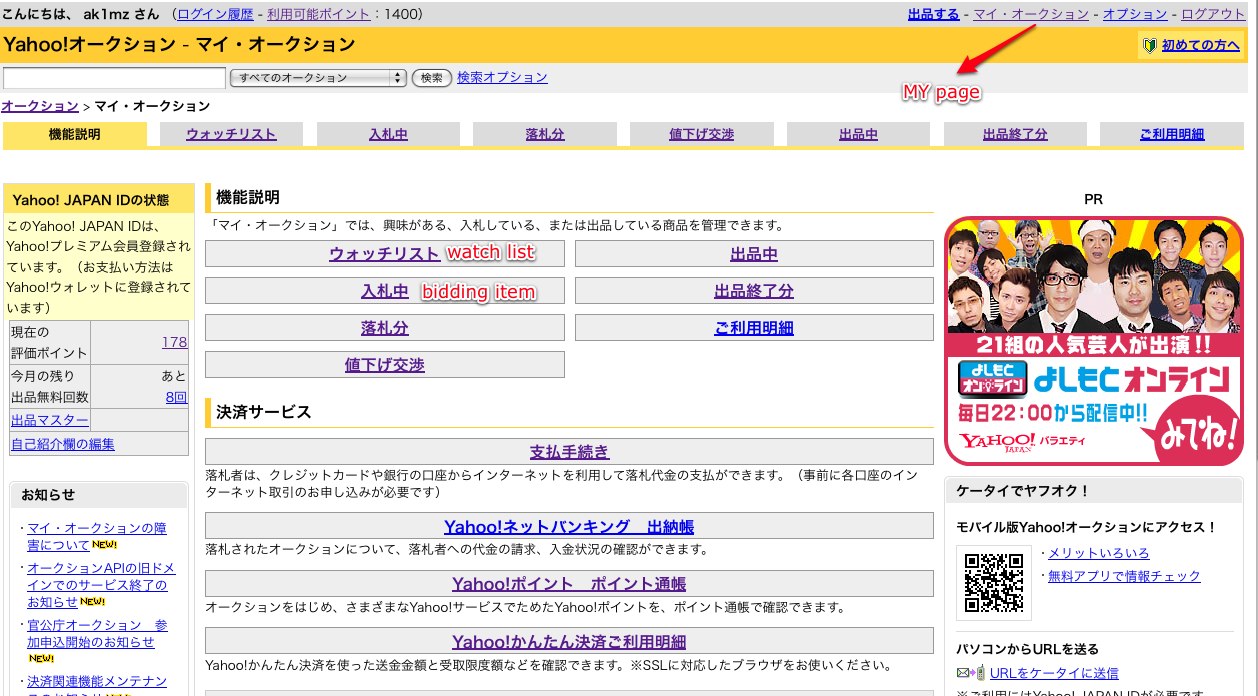Open 初めての方へ beginner guide link
1258x696 pixels.
(x=1200, y=45)
